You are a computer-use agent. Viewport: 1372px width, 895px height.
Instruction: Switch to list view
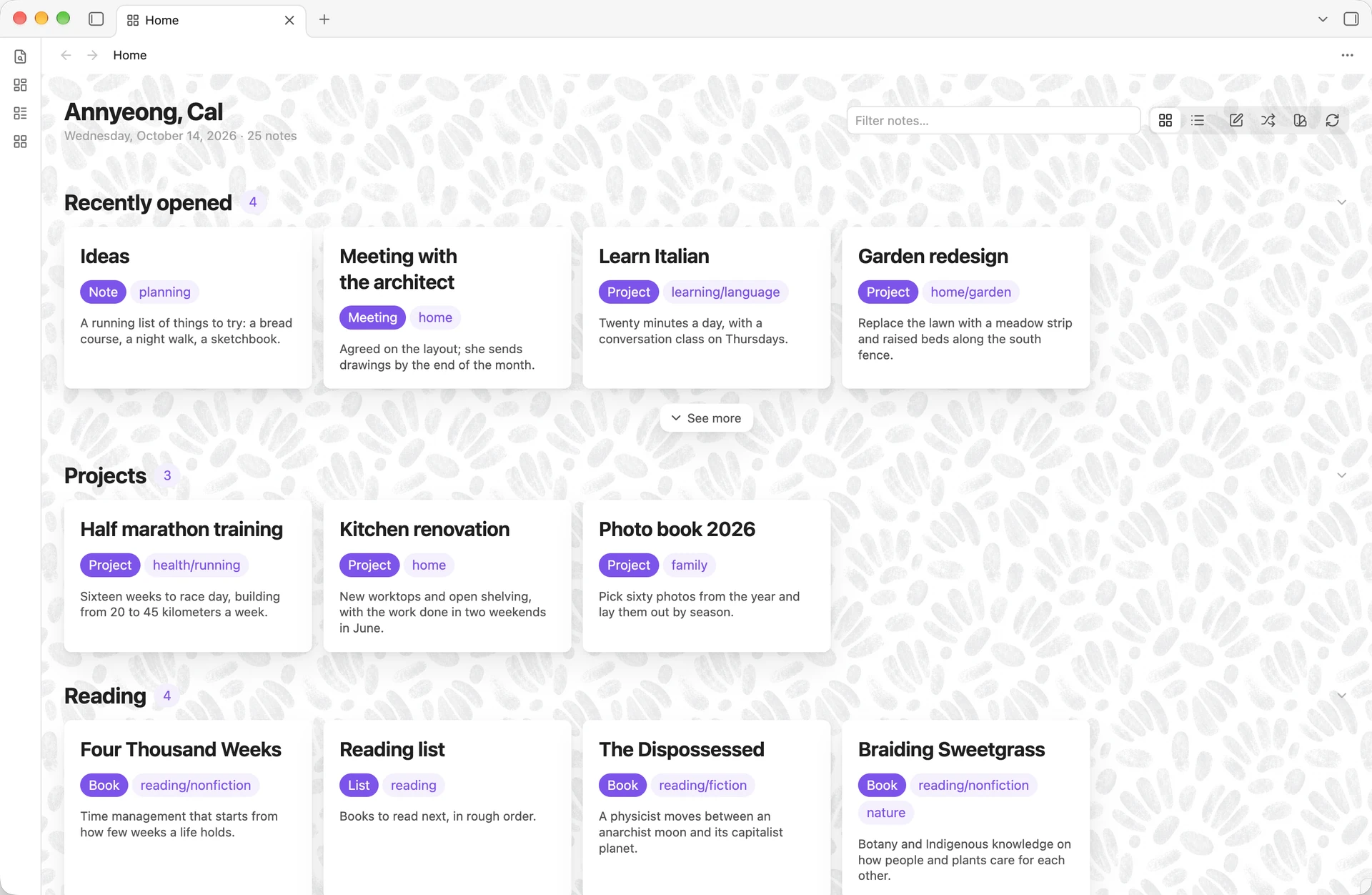[1198, 120]
